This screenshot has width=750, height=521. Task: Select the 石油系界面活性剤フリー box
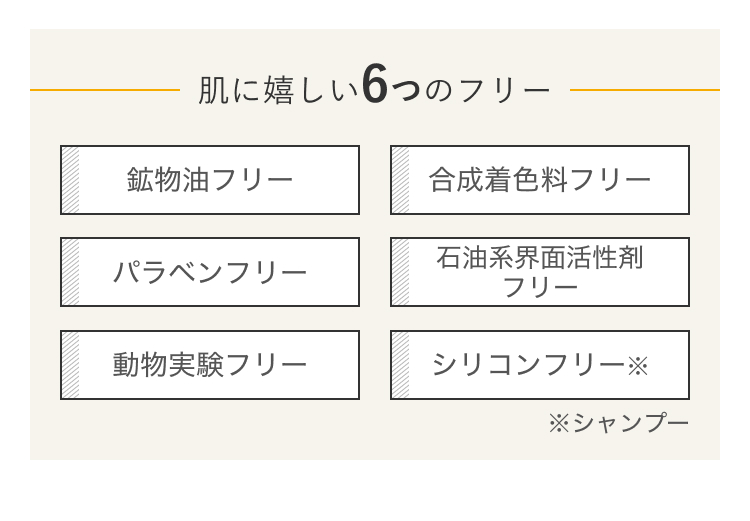(x=540, y=272)
